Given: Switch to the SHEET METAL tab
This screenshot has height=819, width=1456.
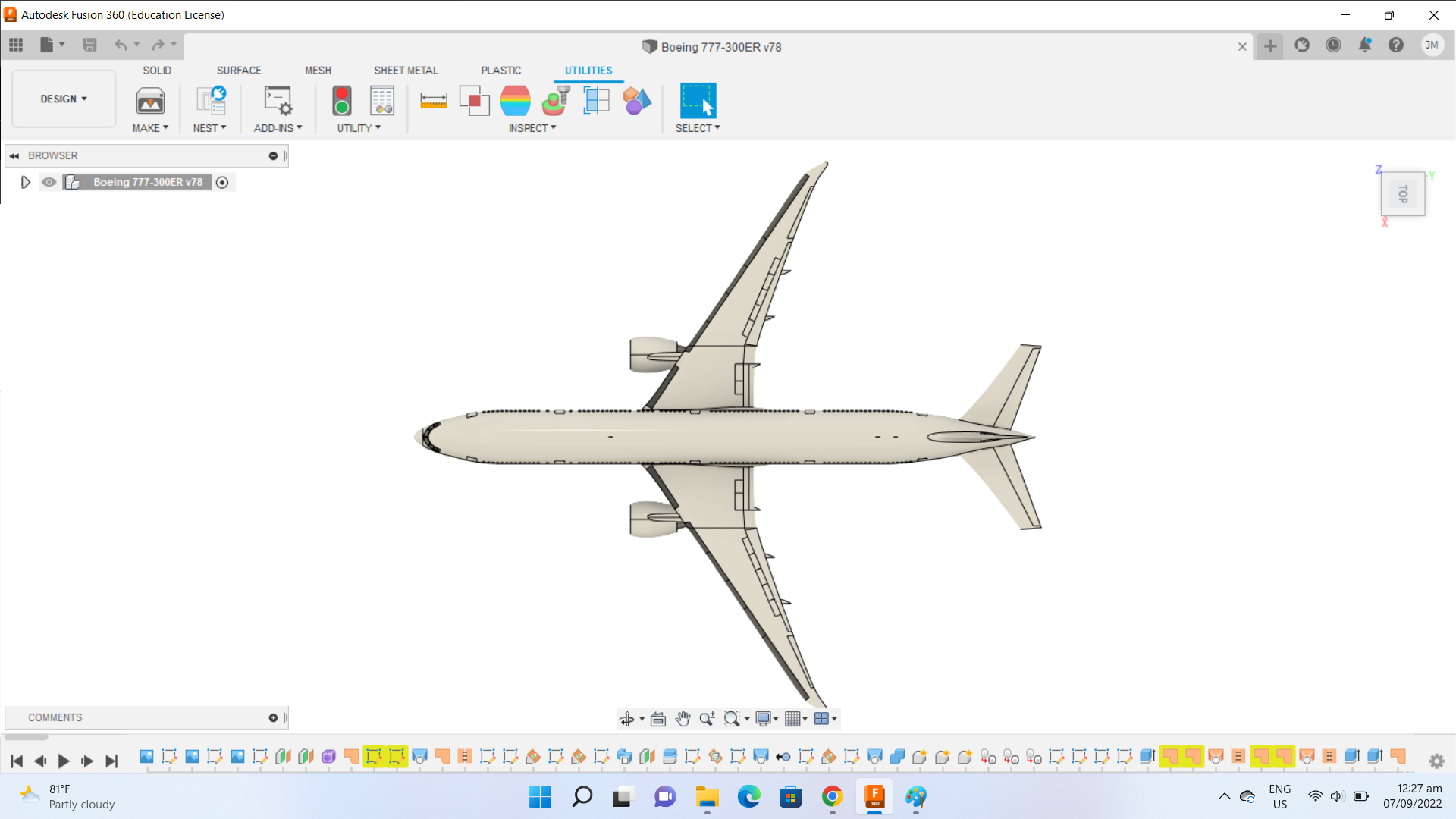Looking at the screenshot, I should (406, 71).
